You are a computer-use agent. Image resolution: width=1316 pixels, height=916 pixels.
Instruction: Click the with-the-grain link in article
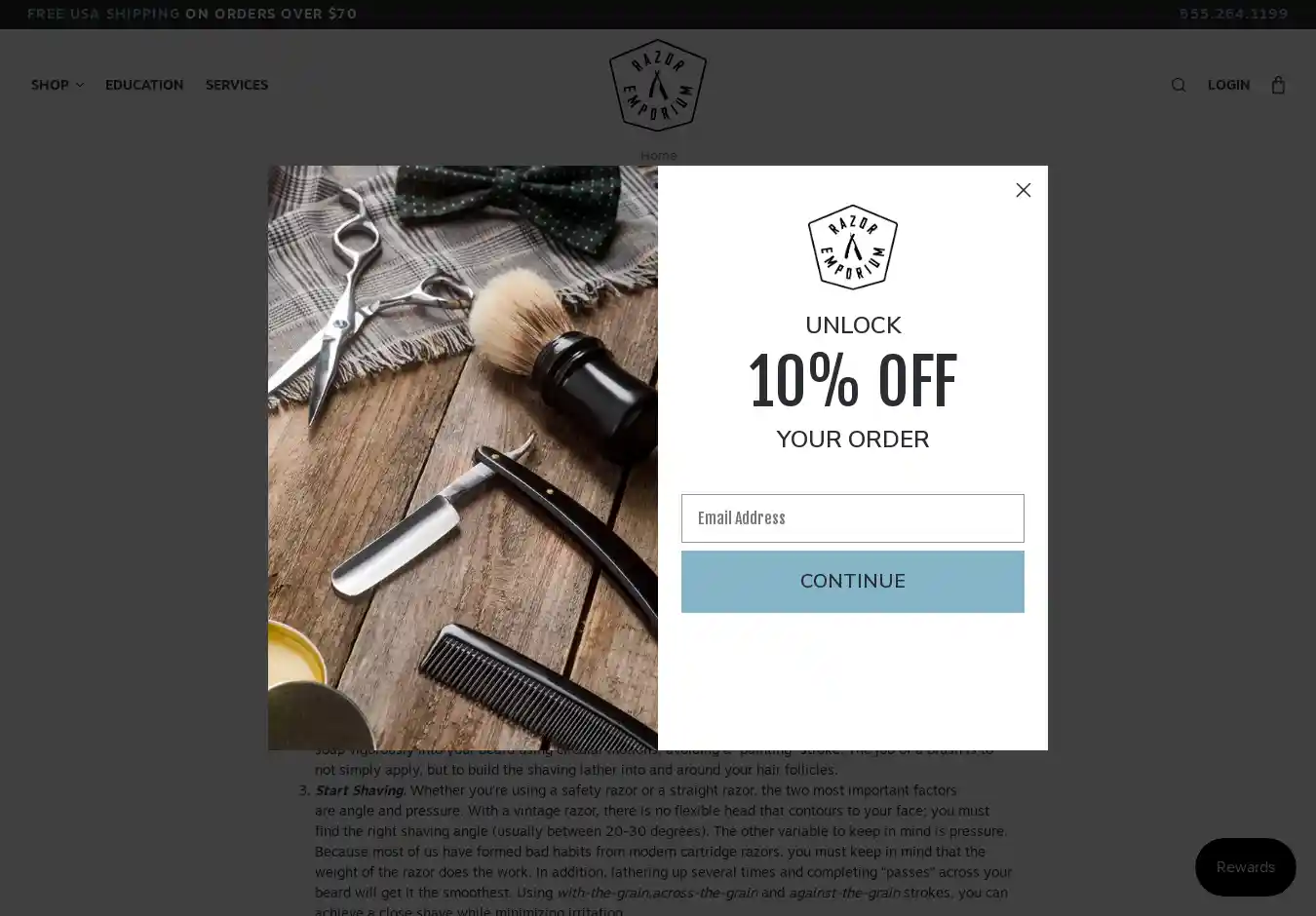pos(602,893)
